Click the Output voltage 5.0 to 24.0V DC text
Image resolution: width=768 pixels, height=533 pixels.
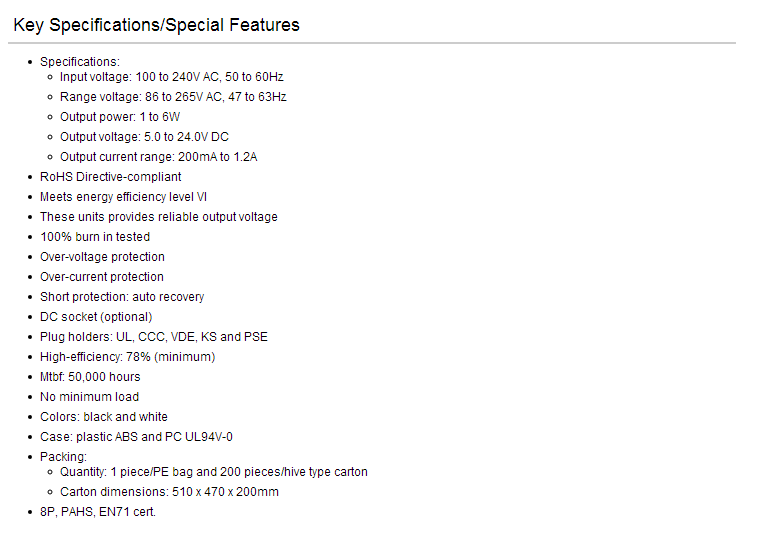144,137
